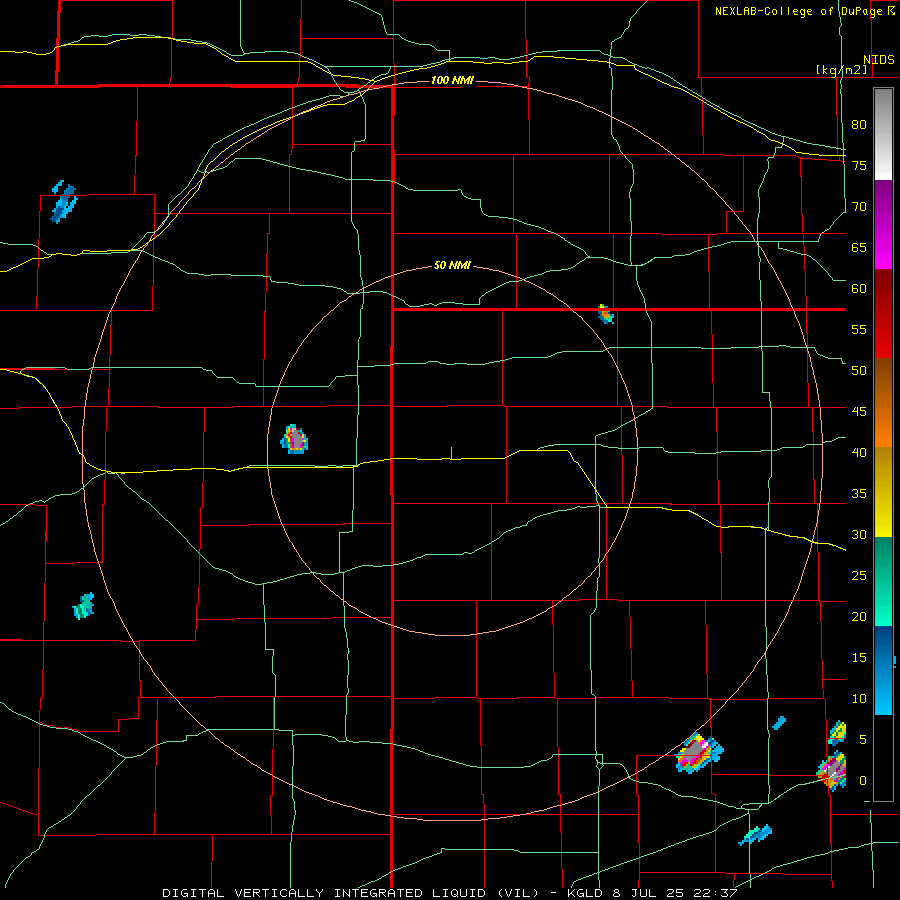Click the gray-white top segment of the color bar

(x=883, y=135)
